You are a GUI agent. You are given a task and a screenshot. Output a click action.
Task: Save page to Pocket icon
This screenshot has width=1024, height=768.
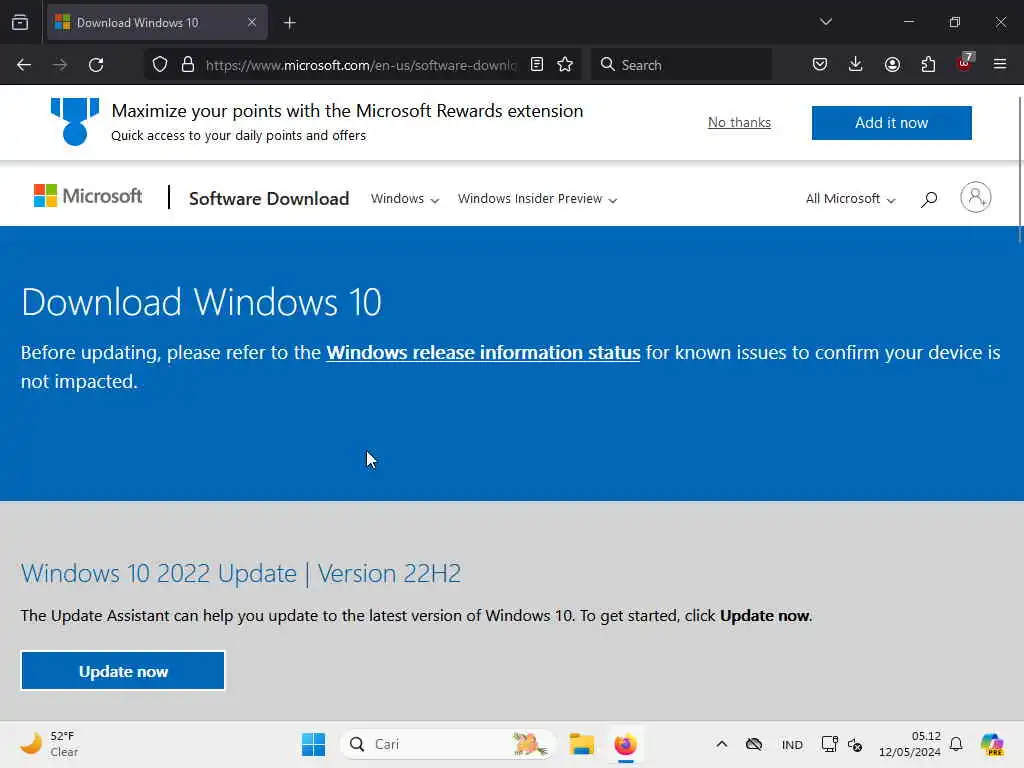pyautogui.click(x=820, y=65)
